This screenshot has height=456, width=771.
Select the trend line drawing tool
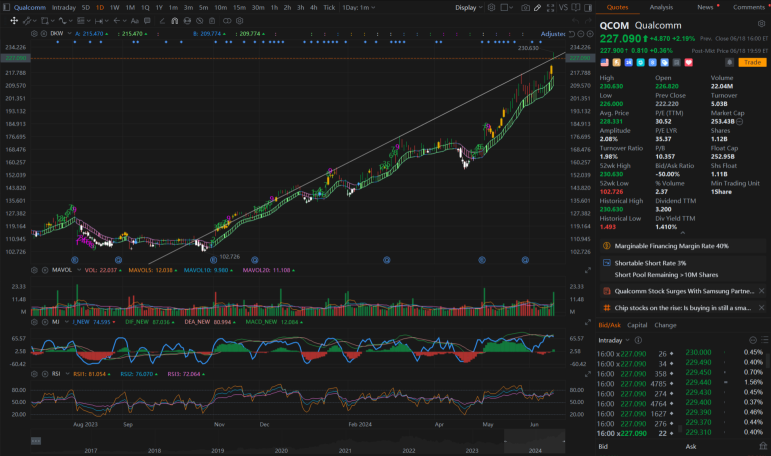tap(27, 21)
